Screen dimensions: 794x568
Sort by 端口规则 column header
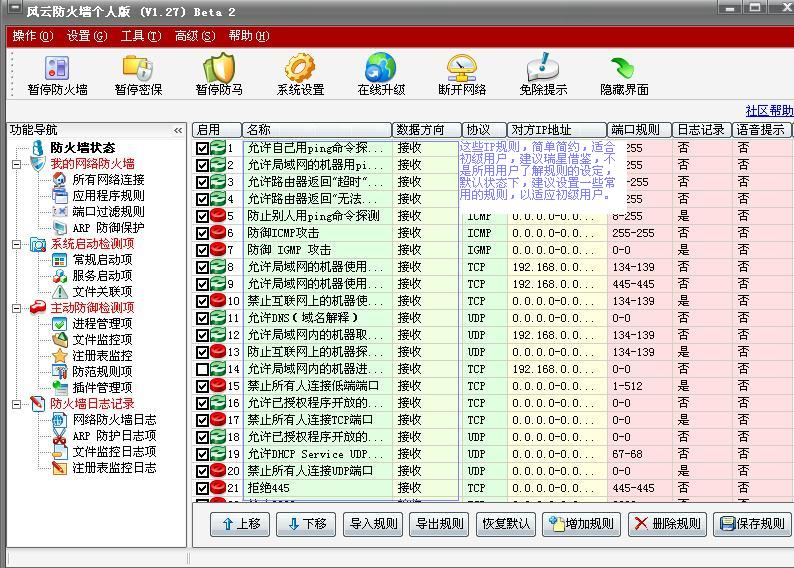coord(640,130)
